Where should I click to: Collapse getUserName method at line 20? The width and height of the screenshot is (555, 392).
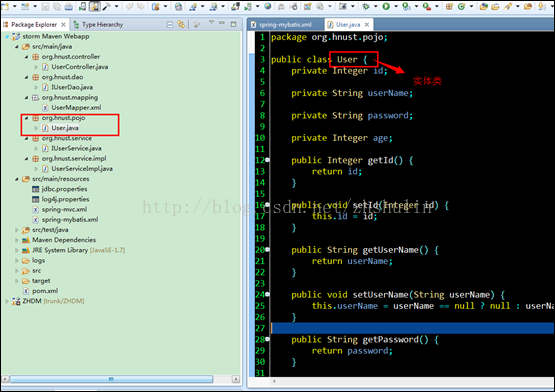pos(268,250)
